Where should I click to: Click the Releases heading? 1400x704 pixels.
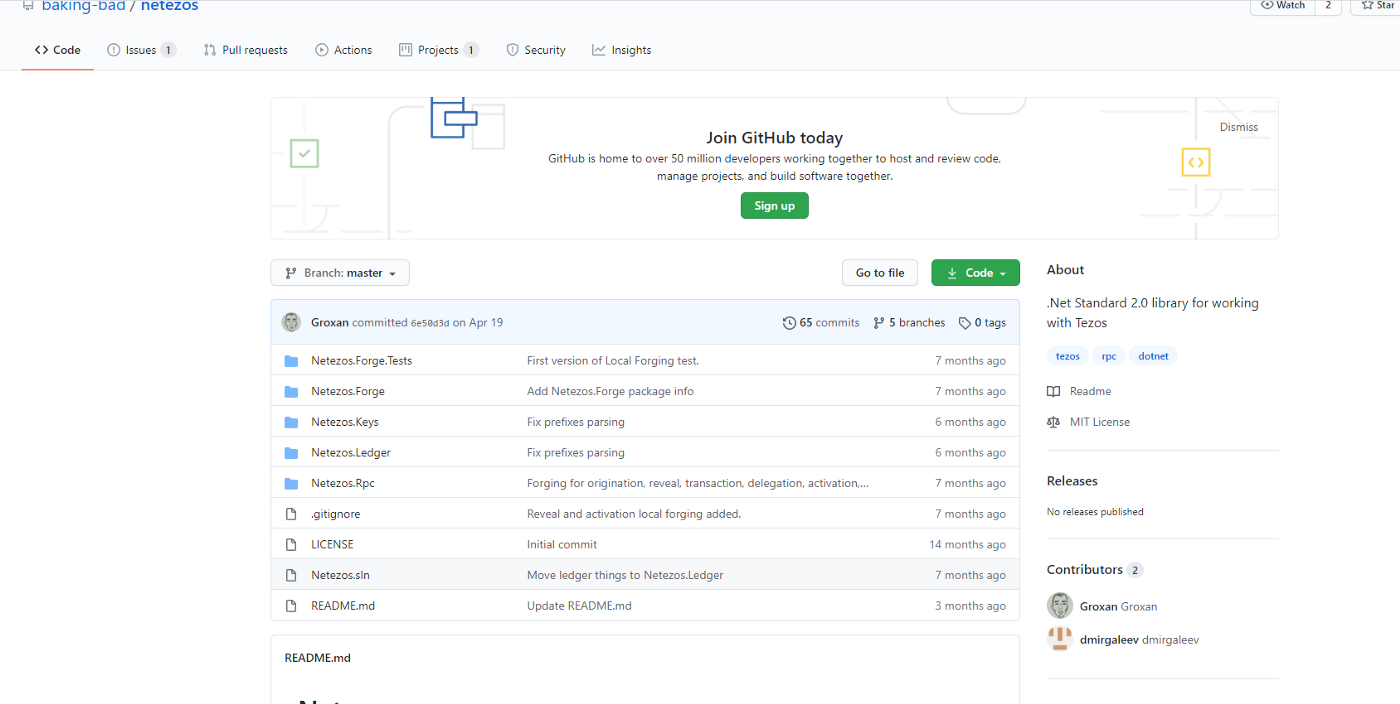[1072, 481]
